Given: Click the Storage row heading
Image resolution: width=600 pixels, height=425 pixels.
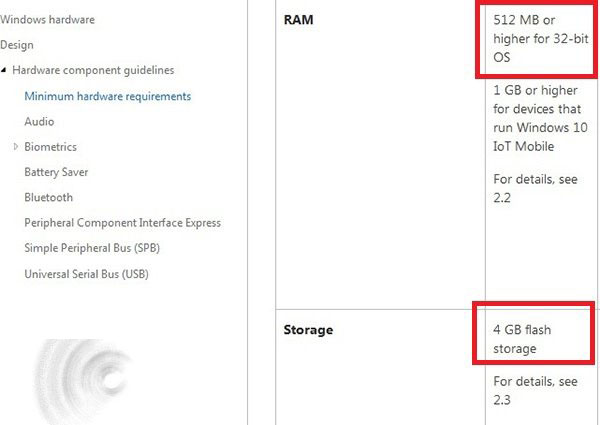Looking at the screenshot, I should pos(308,330).
